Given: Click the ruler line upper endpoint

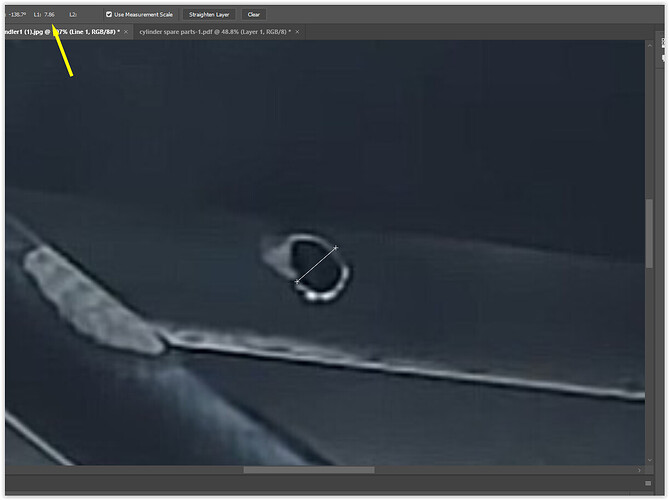Looking at the screenshot, I should [336, 247].
